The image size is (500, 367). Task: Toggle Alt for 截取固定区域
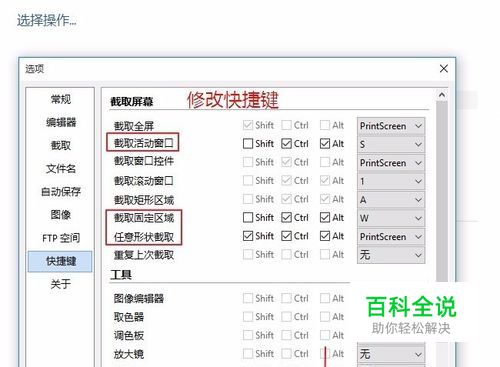325,218
